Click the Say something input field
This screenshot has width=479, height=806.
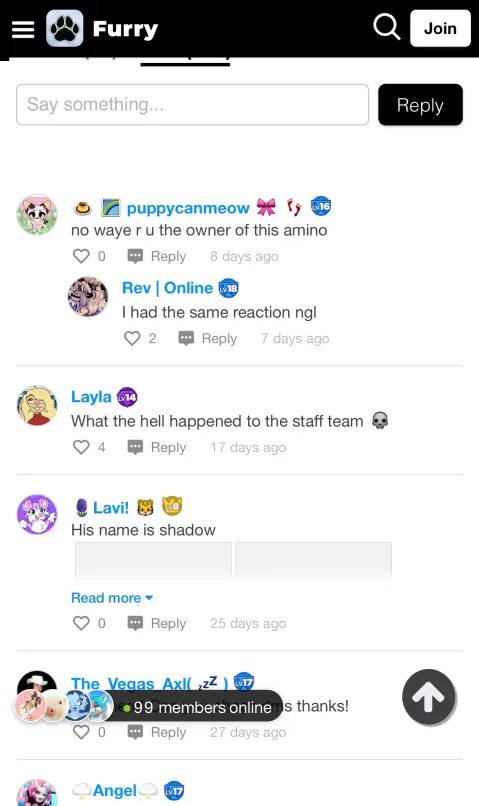point(192,105)
